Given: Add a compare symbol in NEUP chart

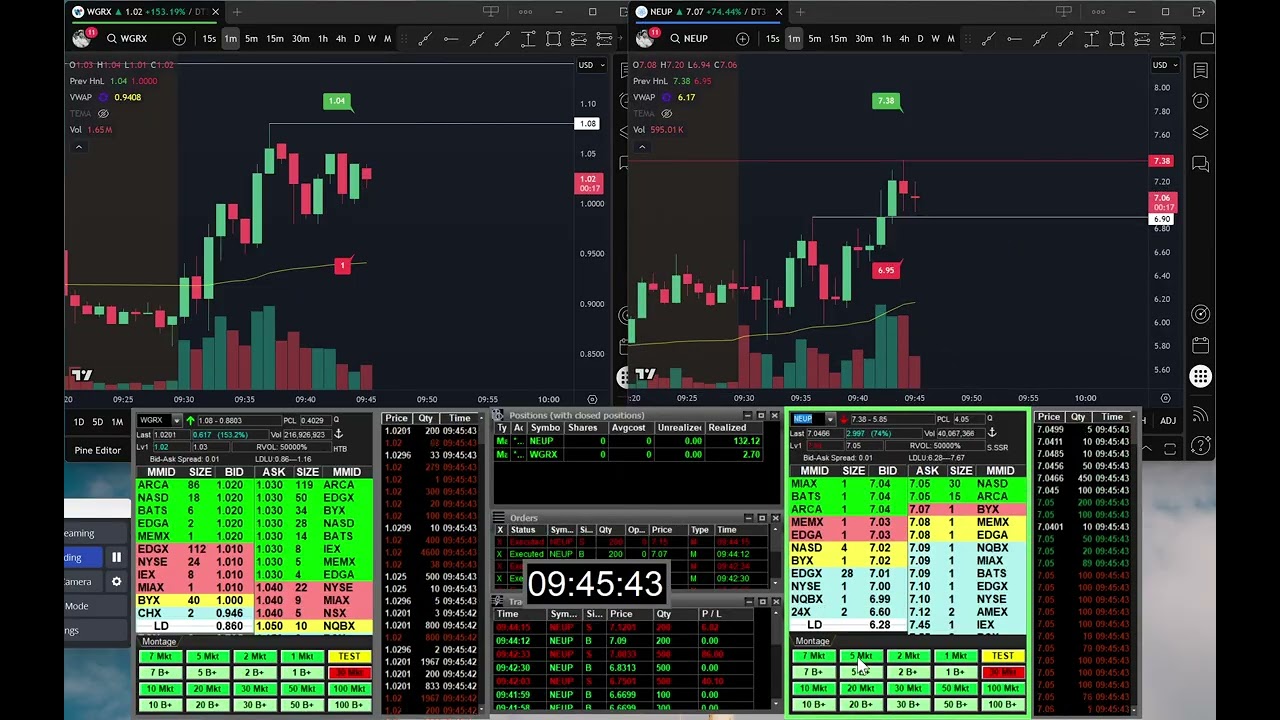Looking at the screenshot, I should pyautogui.click(x=742, y=39).
